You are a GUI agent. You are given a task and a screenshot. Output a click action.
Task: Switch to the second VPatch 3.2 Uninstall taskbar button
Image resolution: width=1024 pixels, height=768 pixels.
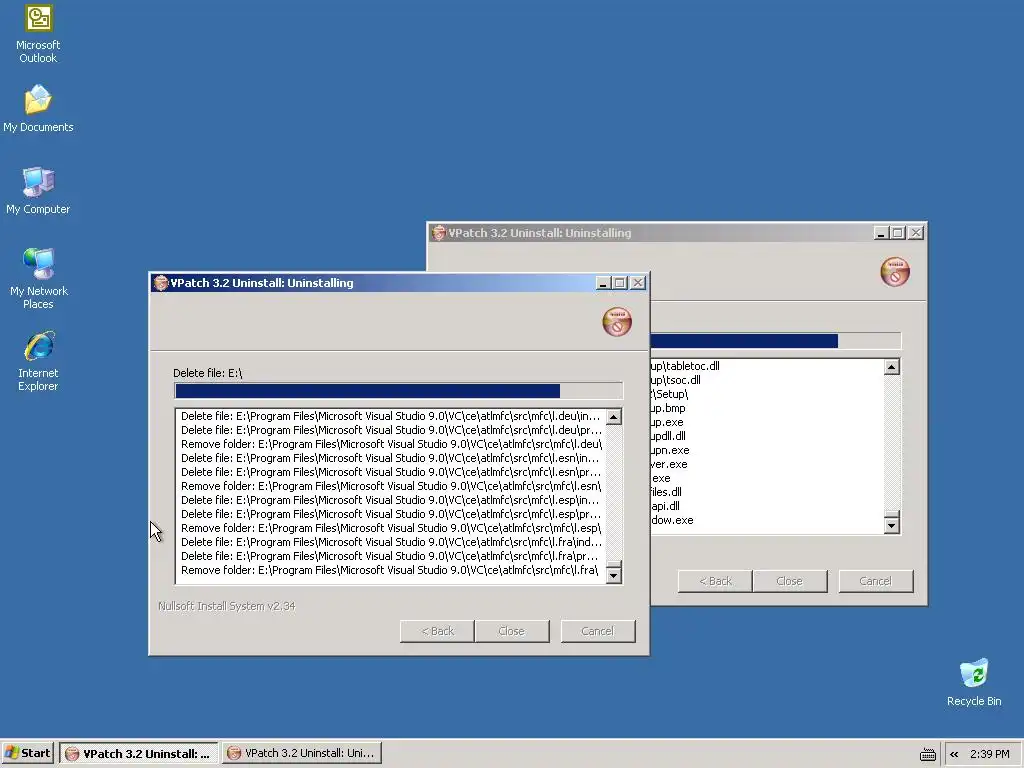301,753
